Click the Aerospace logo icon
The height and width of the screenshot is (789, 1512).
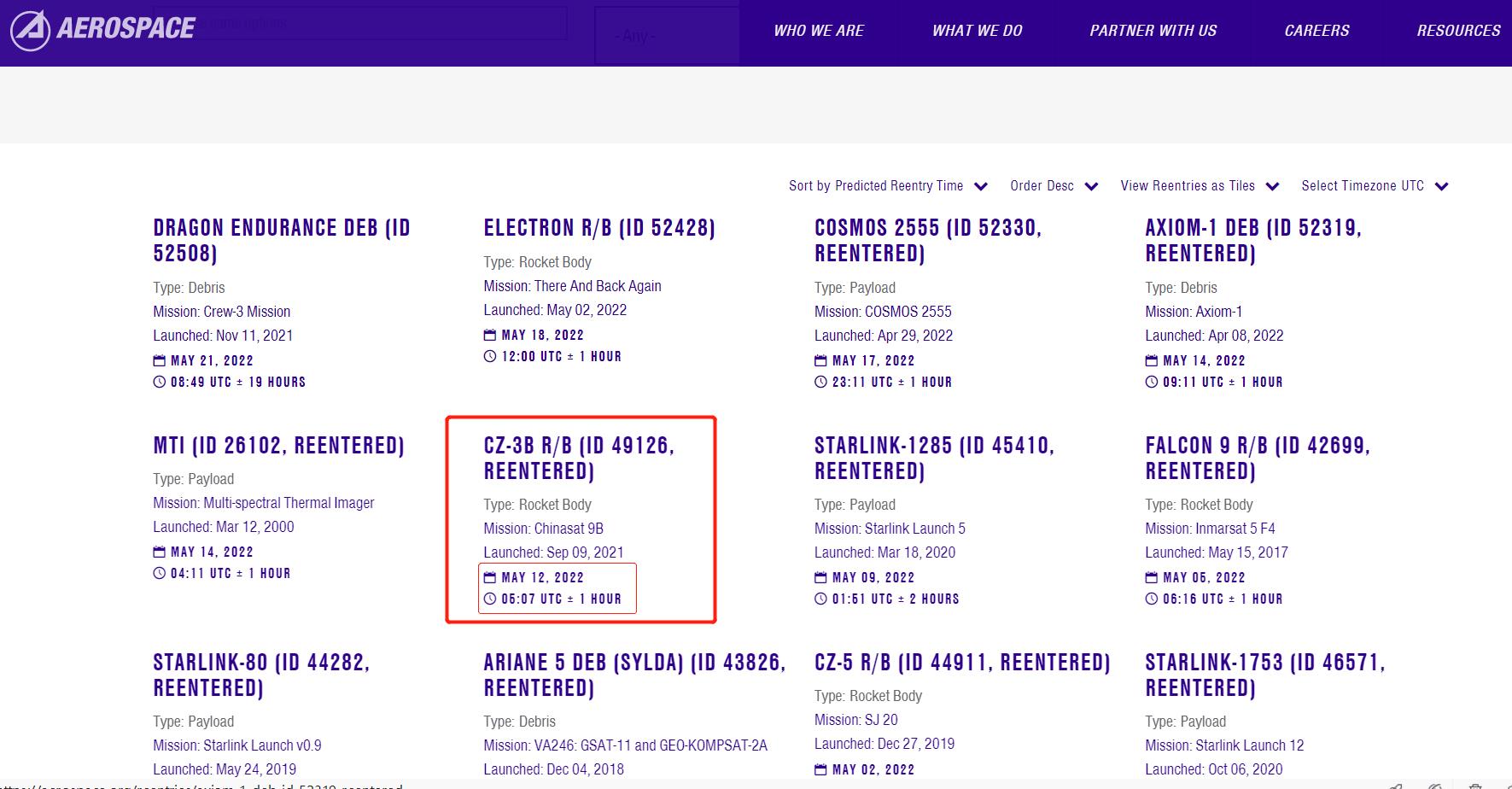point(30,30)
